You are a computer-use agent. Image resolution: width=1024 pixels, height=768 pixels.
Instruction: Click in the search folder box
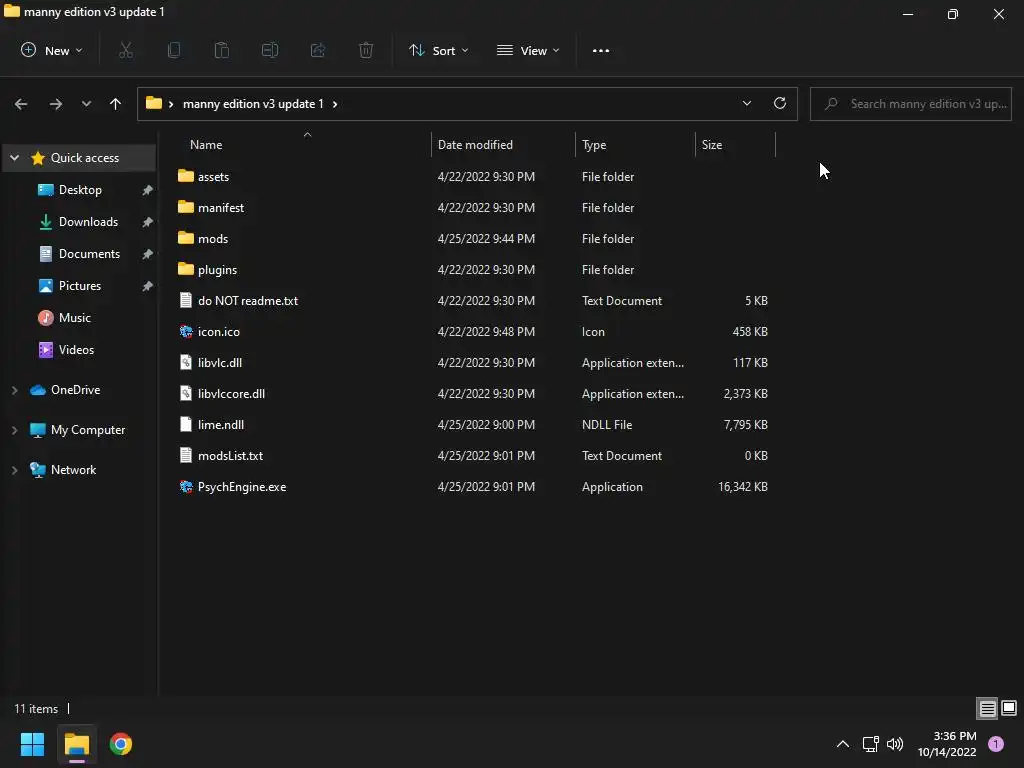coord(910,104)
